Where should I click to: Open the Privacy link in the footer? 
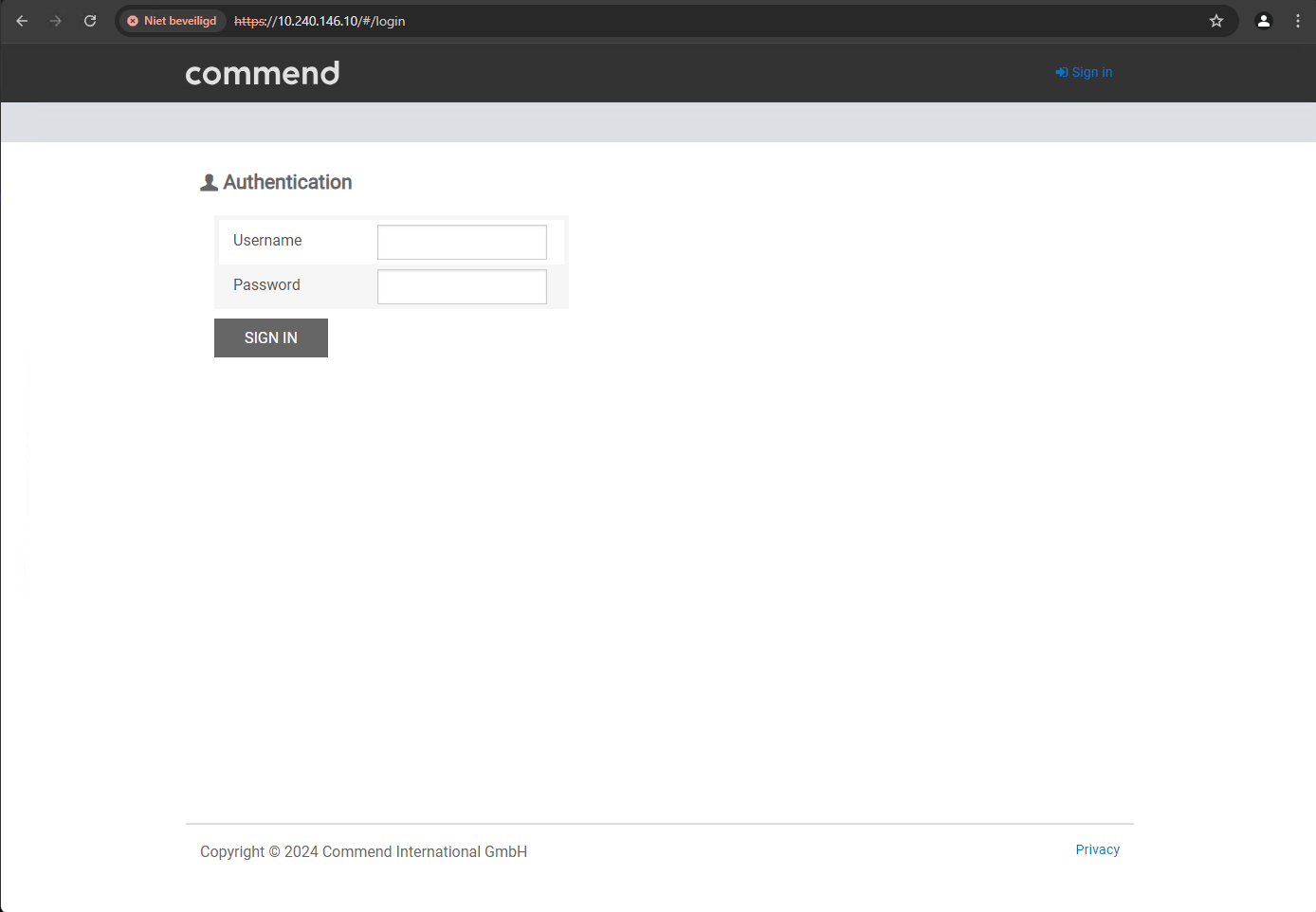pos(1097,849)
